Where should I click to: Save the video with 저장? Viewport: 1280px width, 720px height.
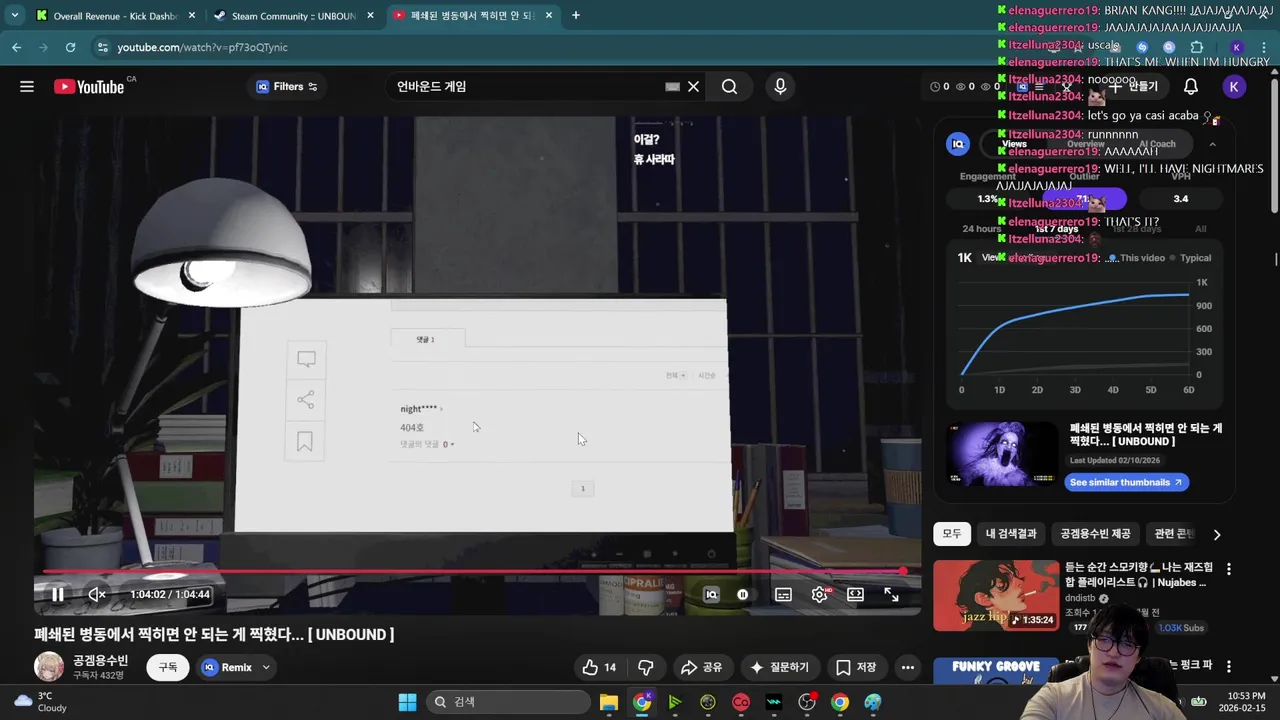(x=856, y=667)
